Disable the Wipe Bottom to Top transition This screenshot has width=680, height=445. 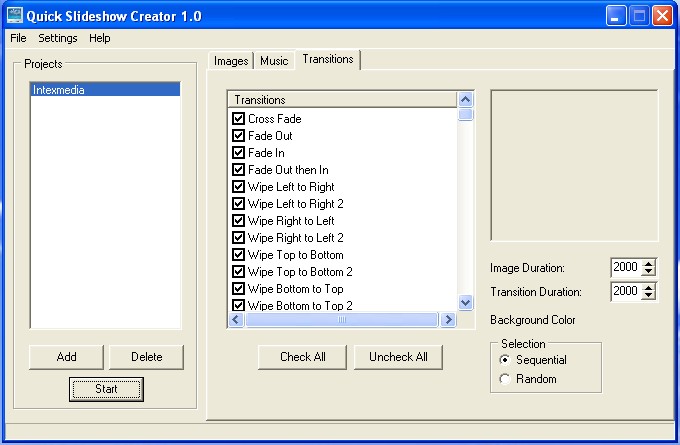(x=238, y=288)
